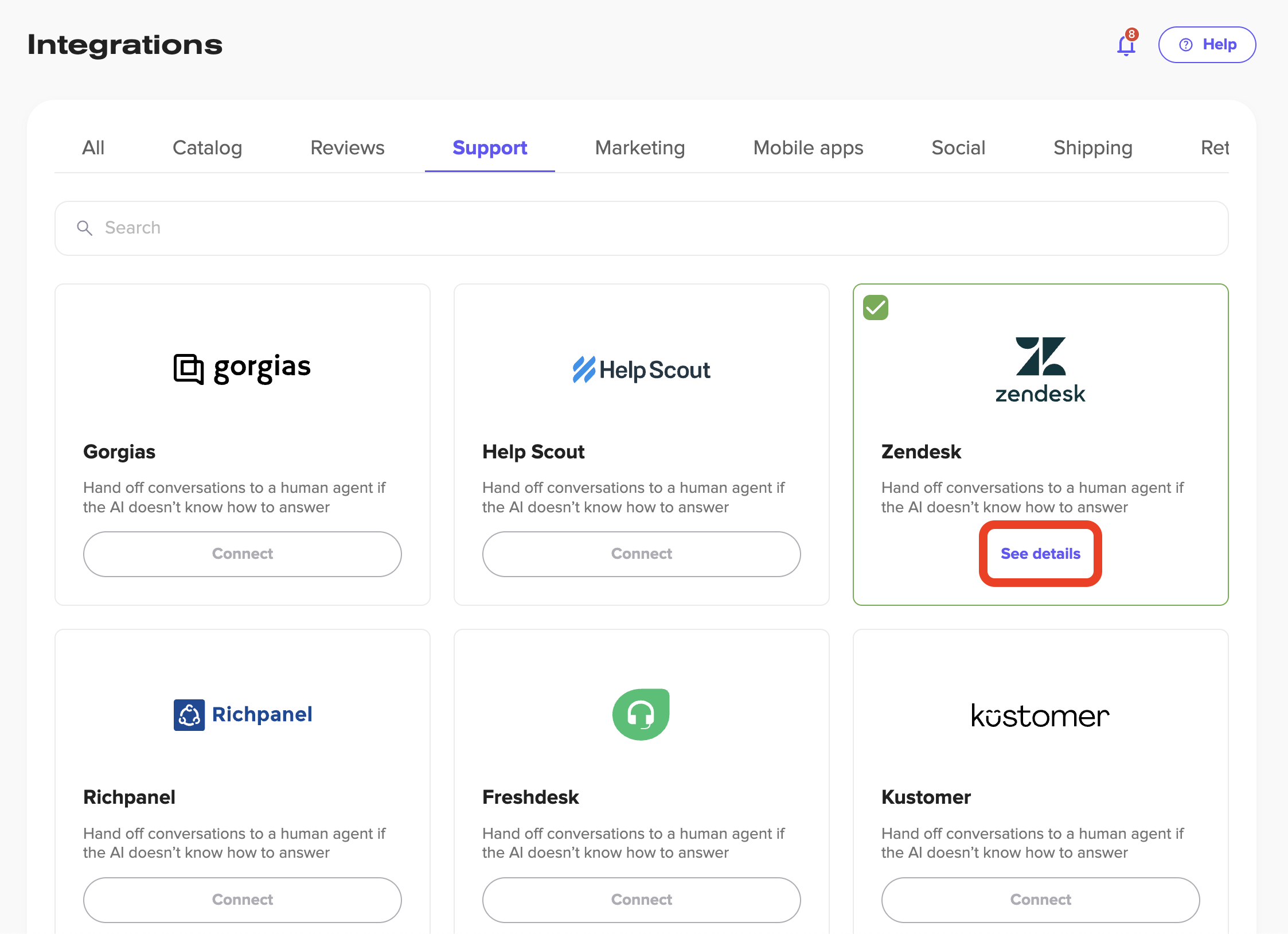Click the Kustomer logo
The height and width of the screenshot is (934, 1288).
click(1040, 715)
